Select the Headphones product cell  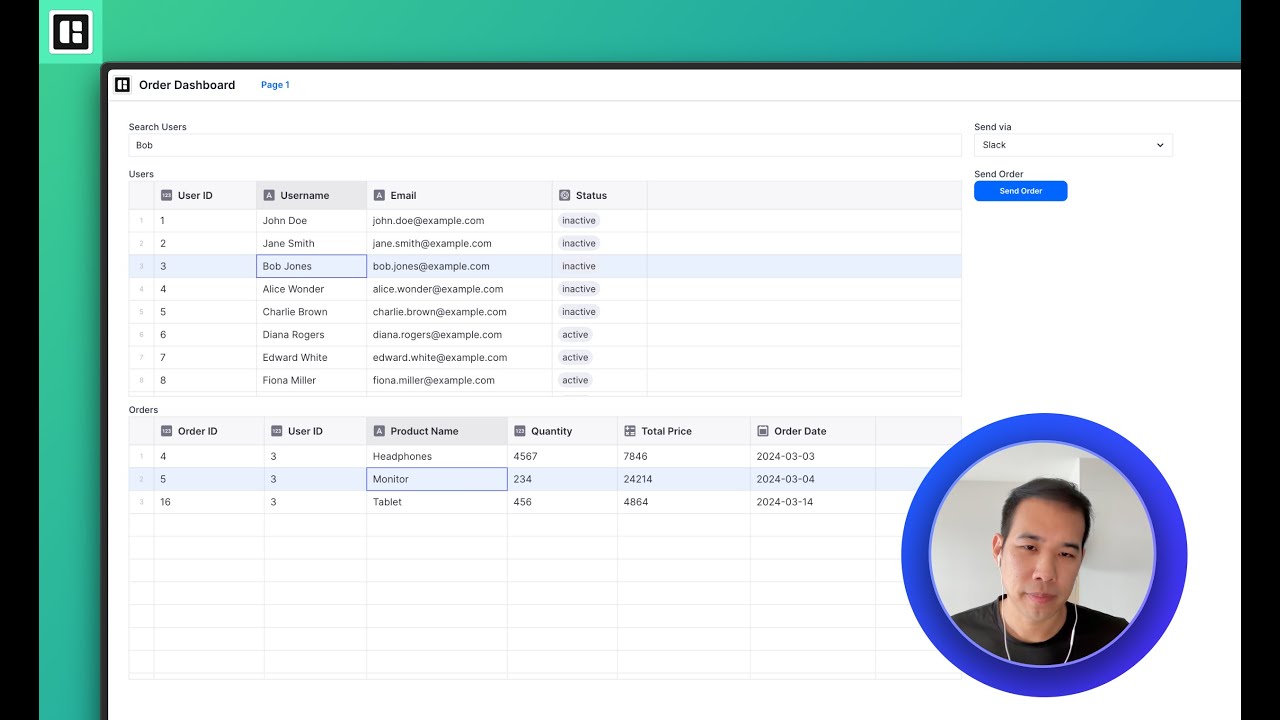coord(436,456)
